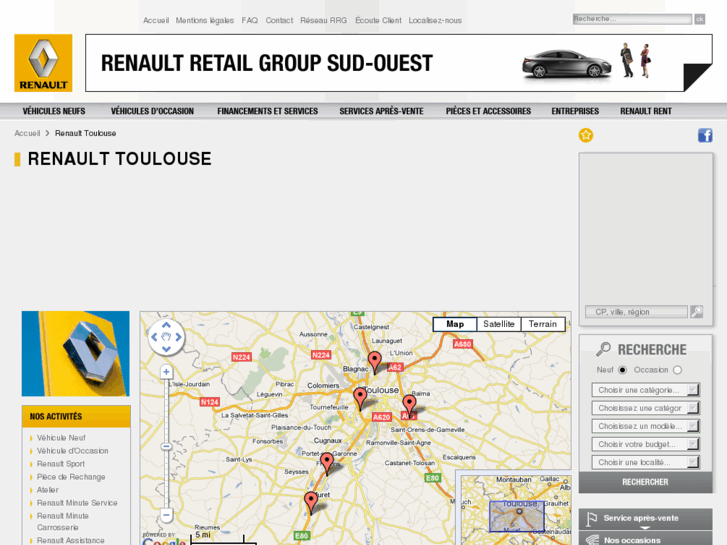Open the Entreprises menu
The image size is (727, 545).
[575, 111]
